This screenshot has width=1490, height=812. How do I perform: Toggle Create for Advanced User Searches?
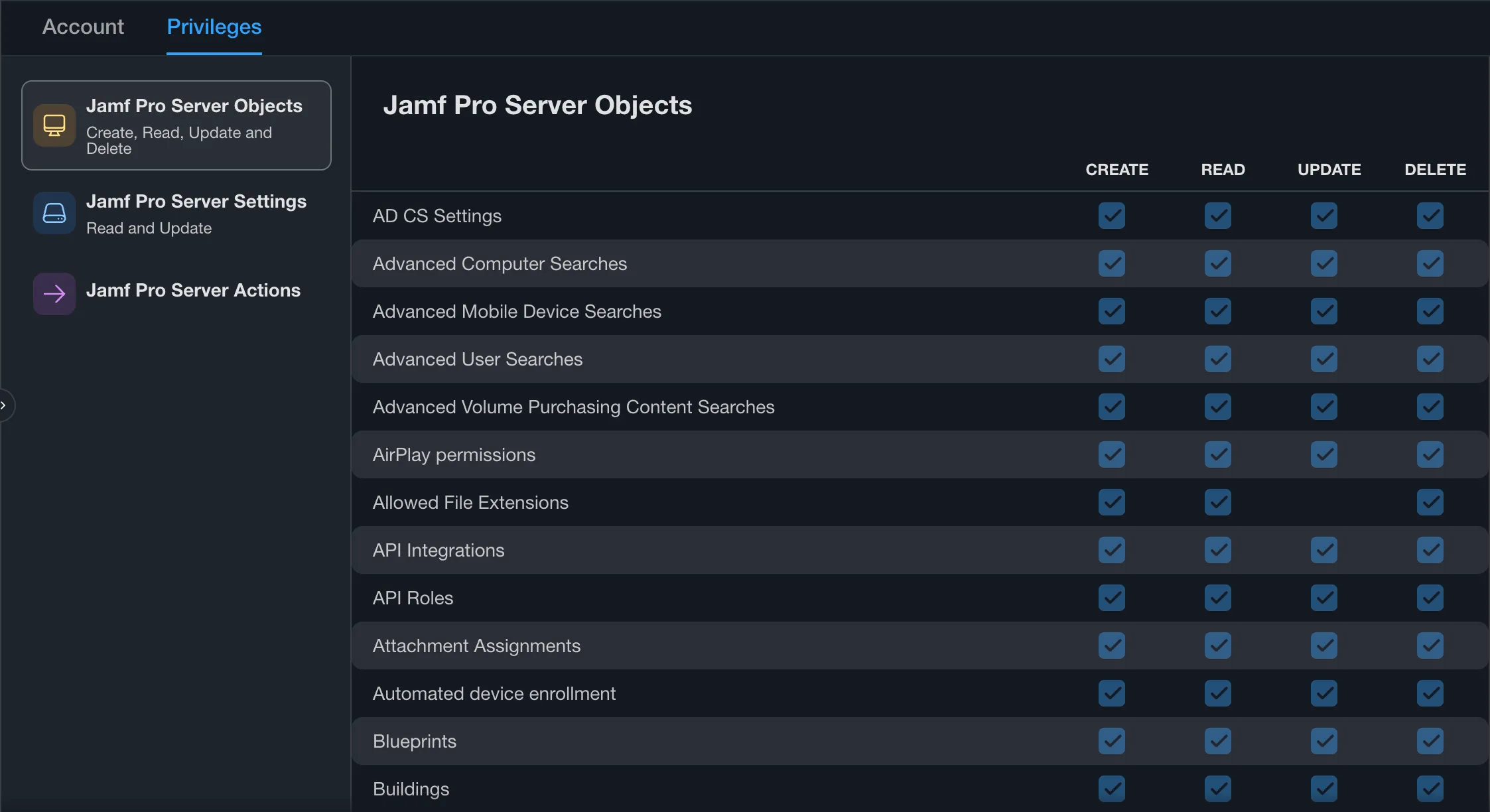[1112, 359]
